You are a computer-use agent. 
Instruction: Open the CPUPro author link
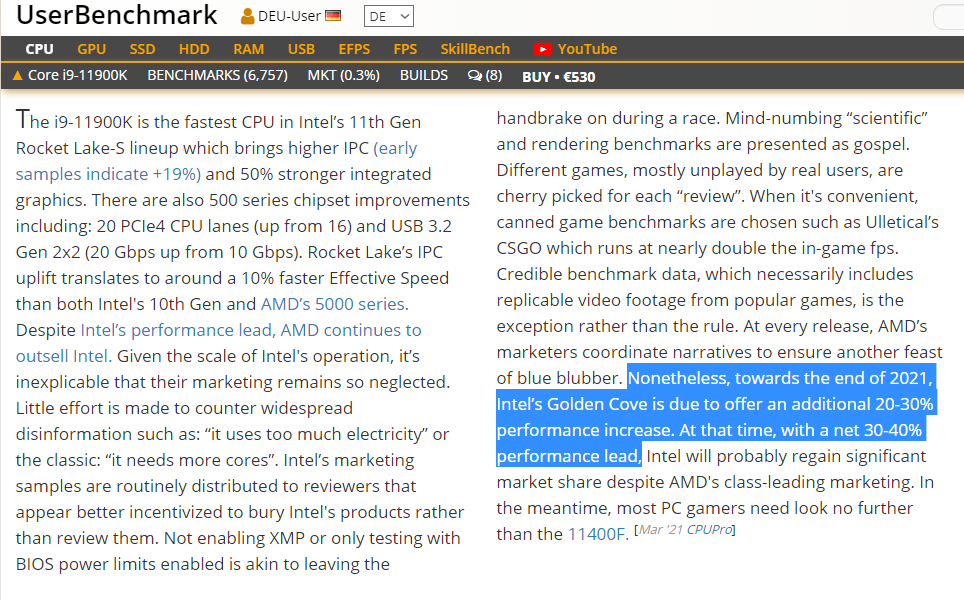[709, 529]
